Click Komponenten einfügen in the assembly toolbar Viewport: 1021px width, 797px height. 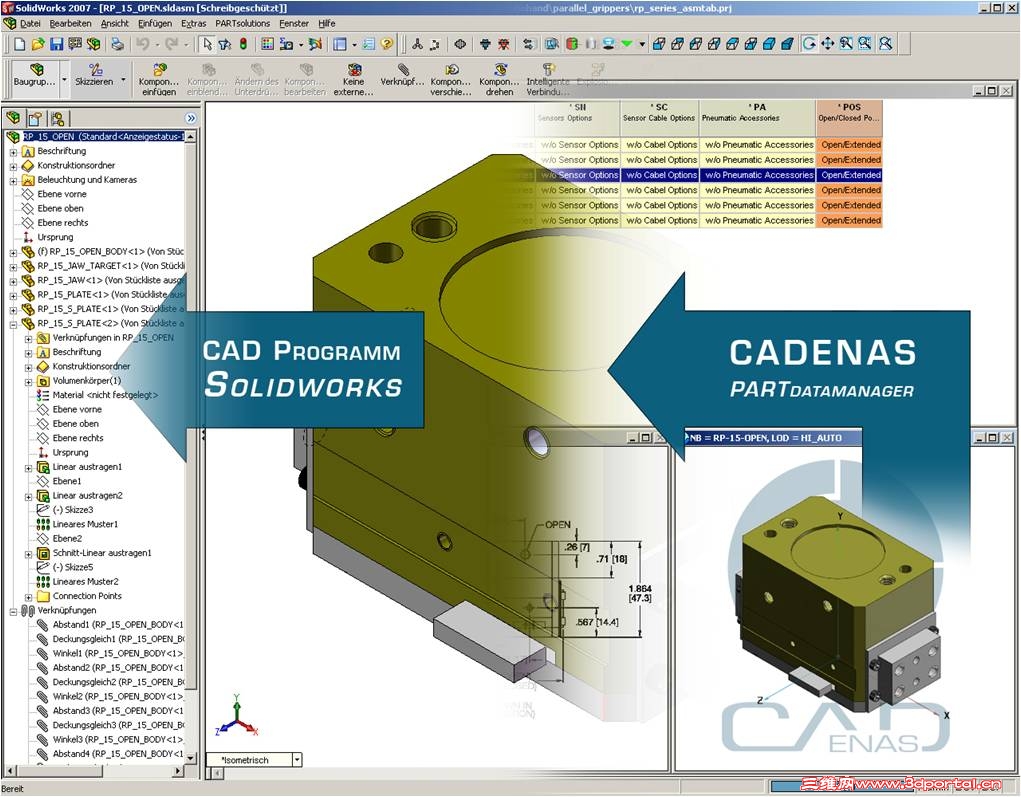[x=158, y=79]
